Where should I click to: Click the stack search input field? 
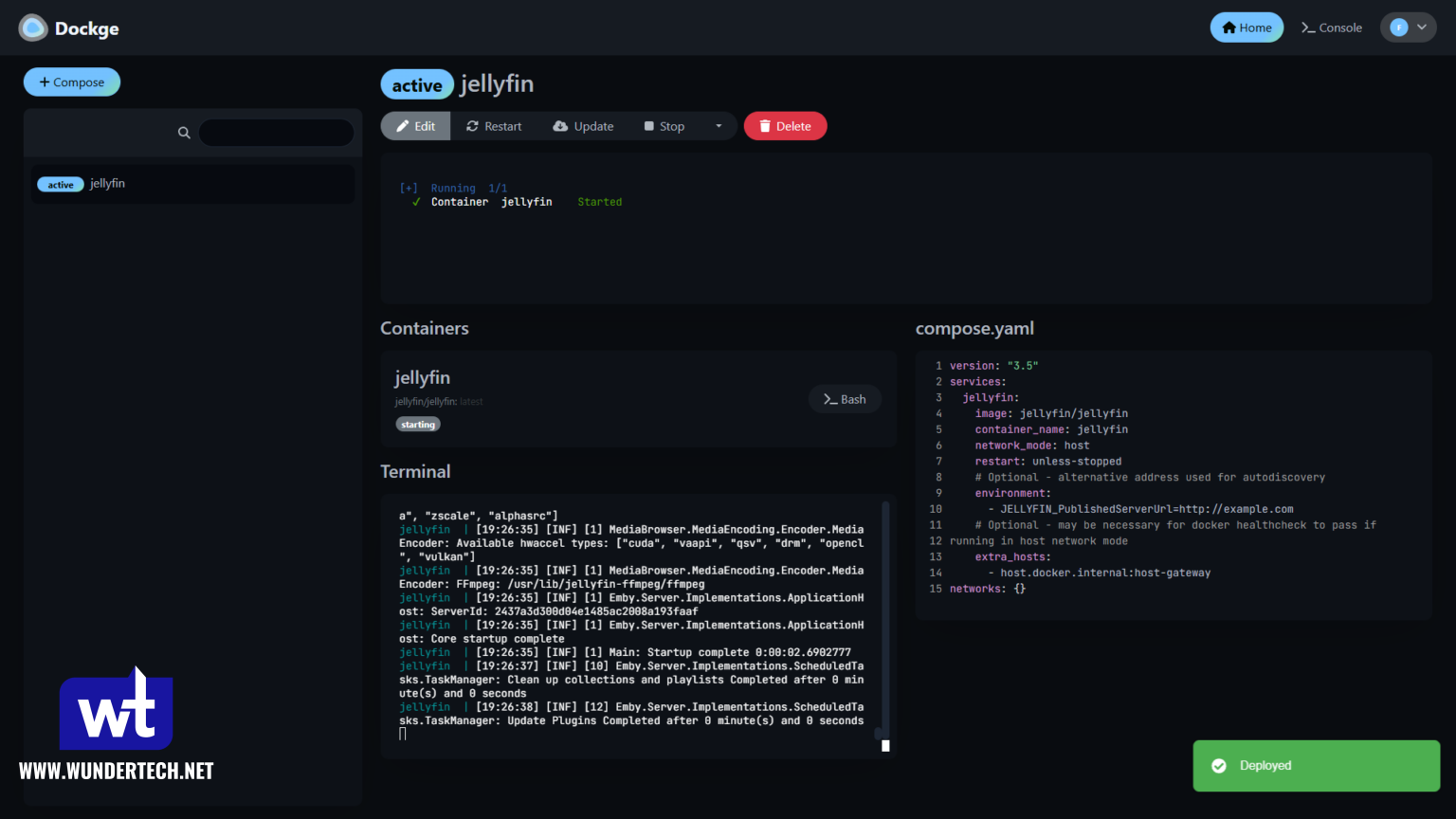tap(276, 133)
